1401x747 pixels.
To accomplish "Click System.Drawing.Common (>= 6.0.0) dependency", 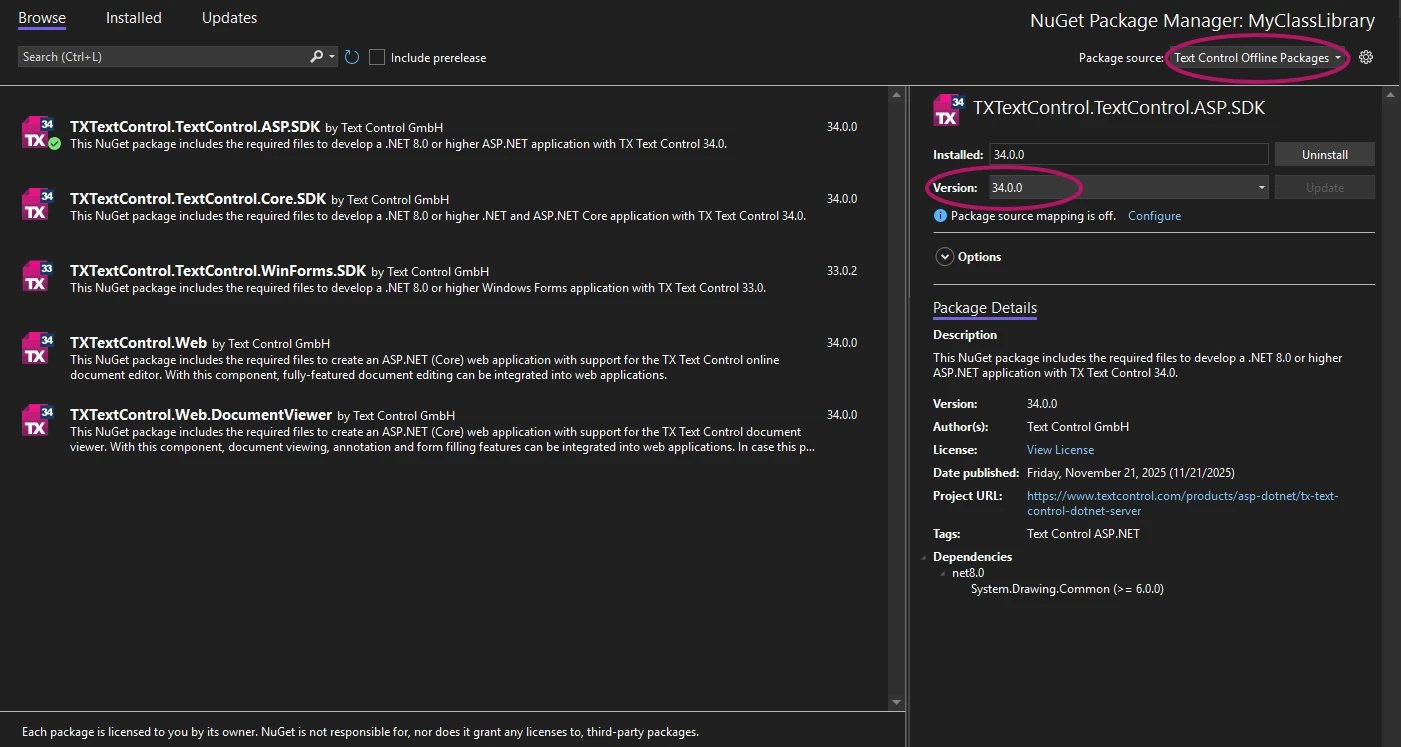I will (x=1067, y=589).
